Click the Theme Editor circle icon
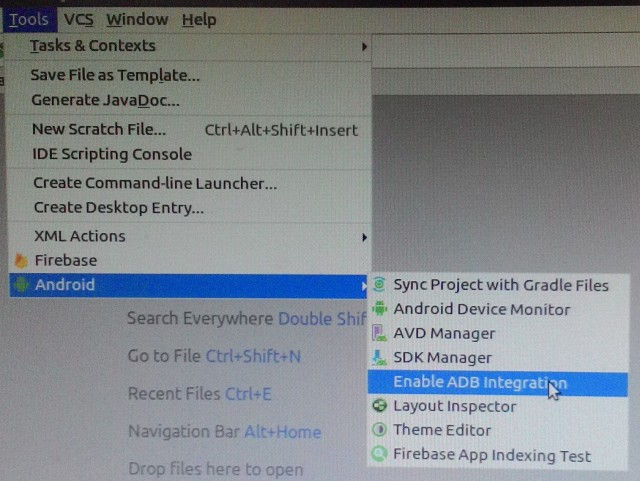 coord(380,430)
